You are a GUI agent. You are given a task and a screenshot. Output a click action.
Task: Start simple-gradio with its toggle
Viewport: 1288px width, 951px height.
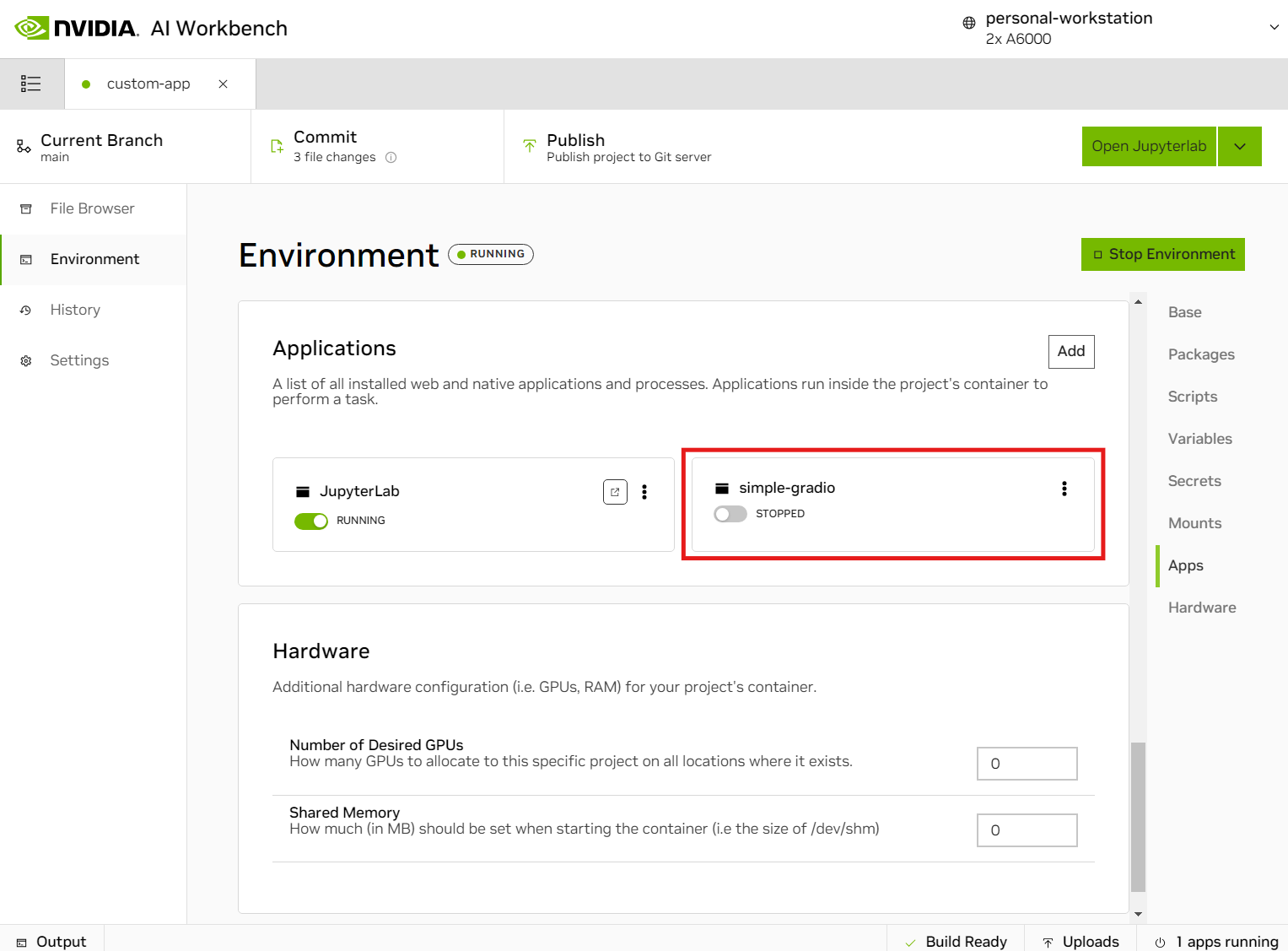click(x=730, y=514)
